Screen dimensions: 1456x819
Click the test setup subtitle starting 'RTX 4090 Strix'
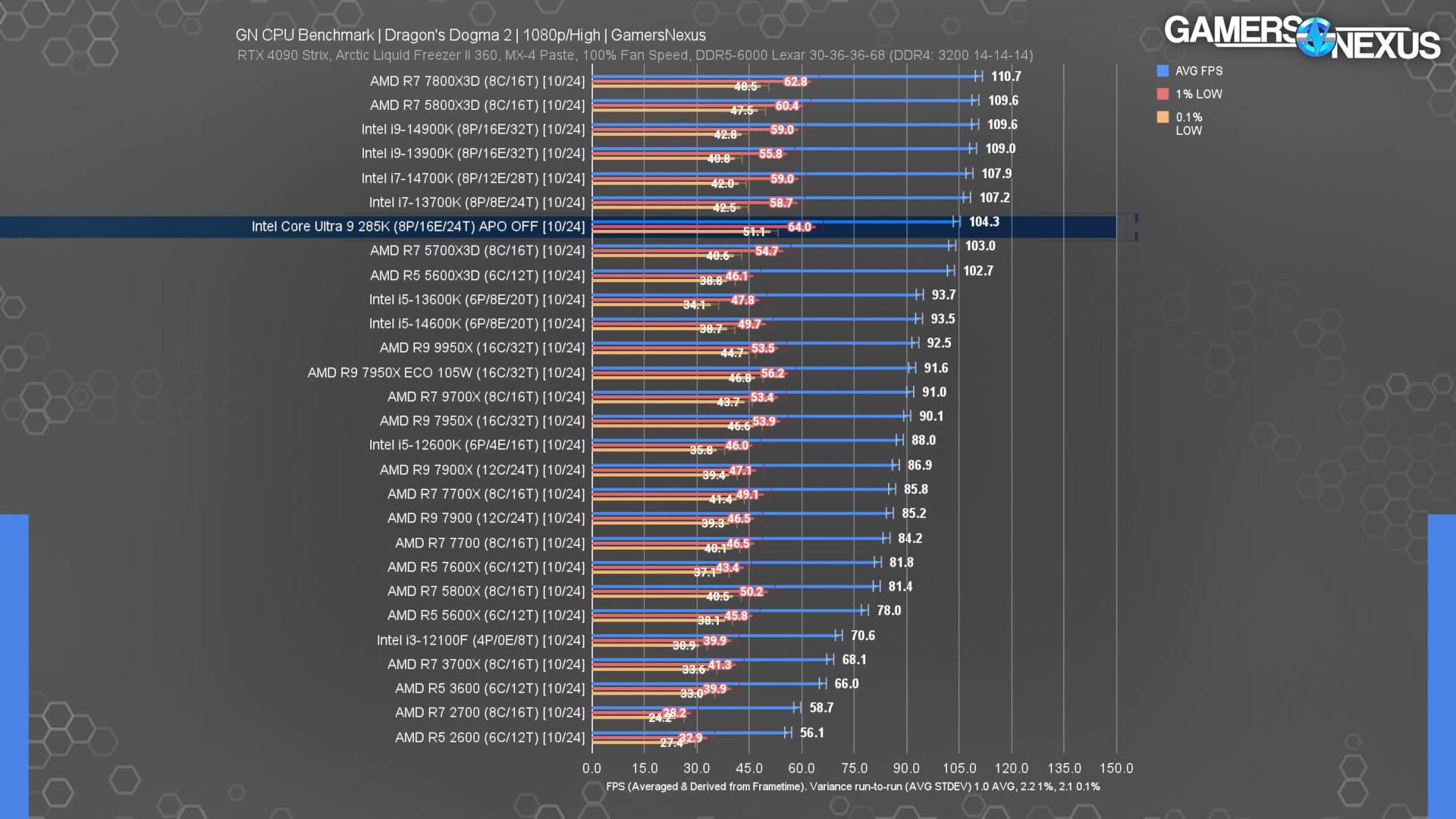tap(635, 55)
